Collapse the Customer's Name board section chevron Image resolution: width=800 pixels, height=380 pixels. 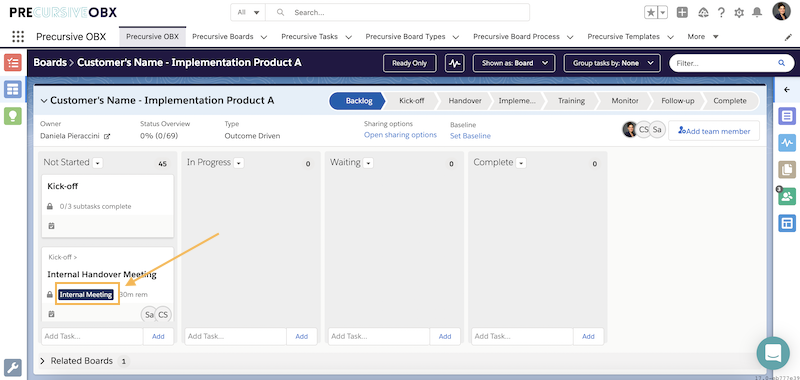point(44,101)
